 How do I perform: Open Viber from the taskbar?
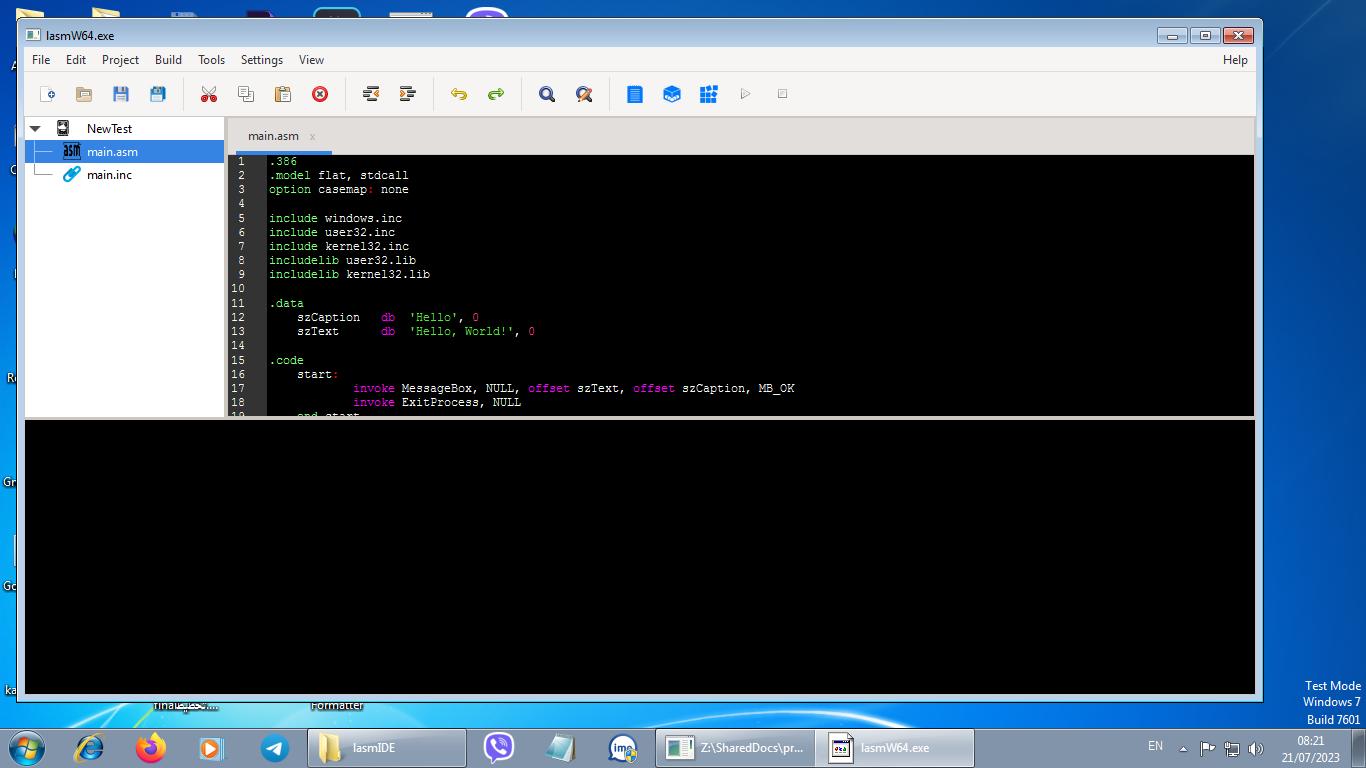click(498, 747)
